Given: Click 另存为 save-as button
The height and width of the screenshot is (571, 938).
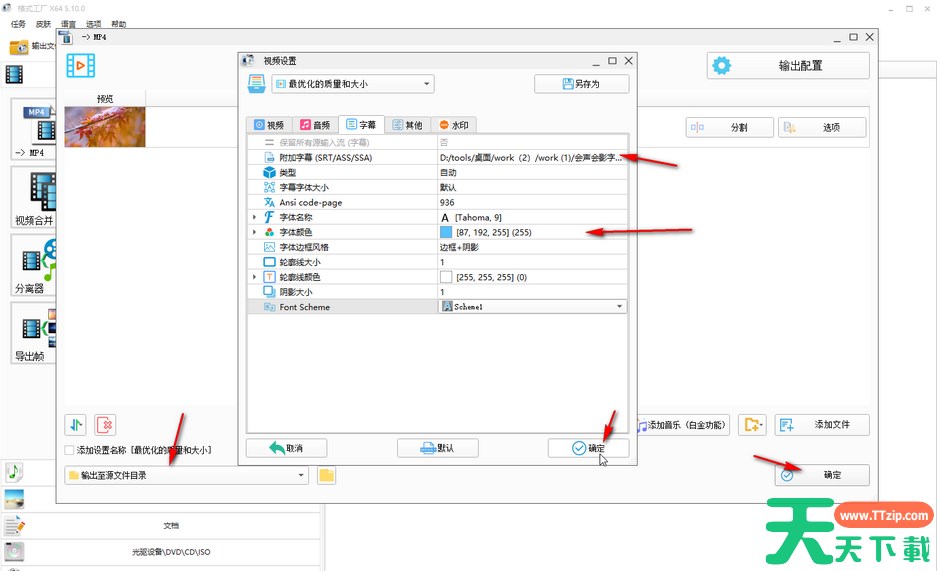Looking at the screenshot, I should [x=581, y=84].
